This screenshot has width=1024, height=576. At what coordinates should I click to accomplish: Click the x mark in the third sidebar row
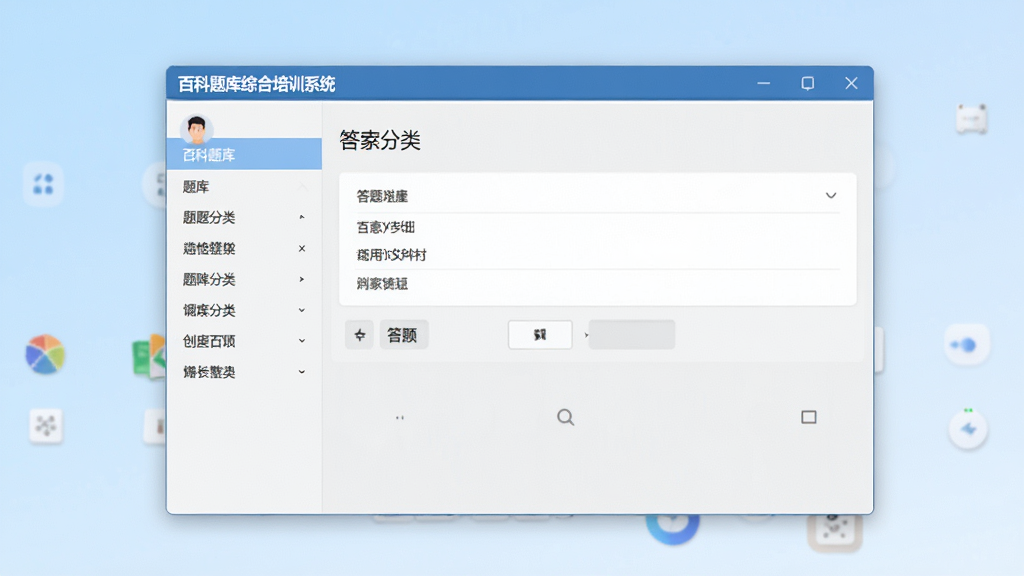[x=302, y=248]
